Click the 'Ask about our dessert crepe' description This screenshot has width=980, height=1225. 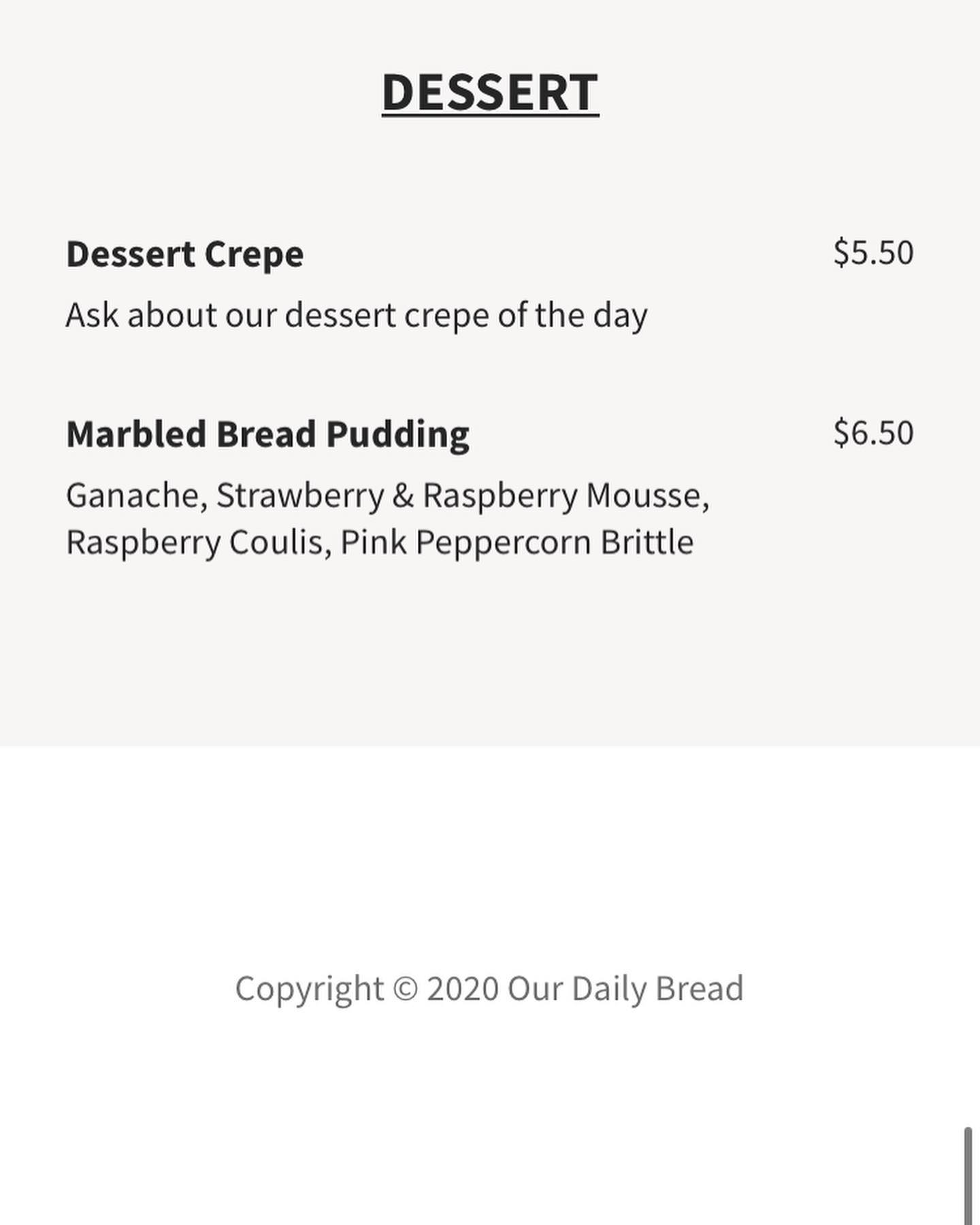coord(356,315)
